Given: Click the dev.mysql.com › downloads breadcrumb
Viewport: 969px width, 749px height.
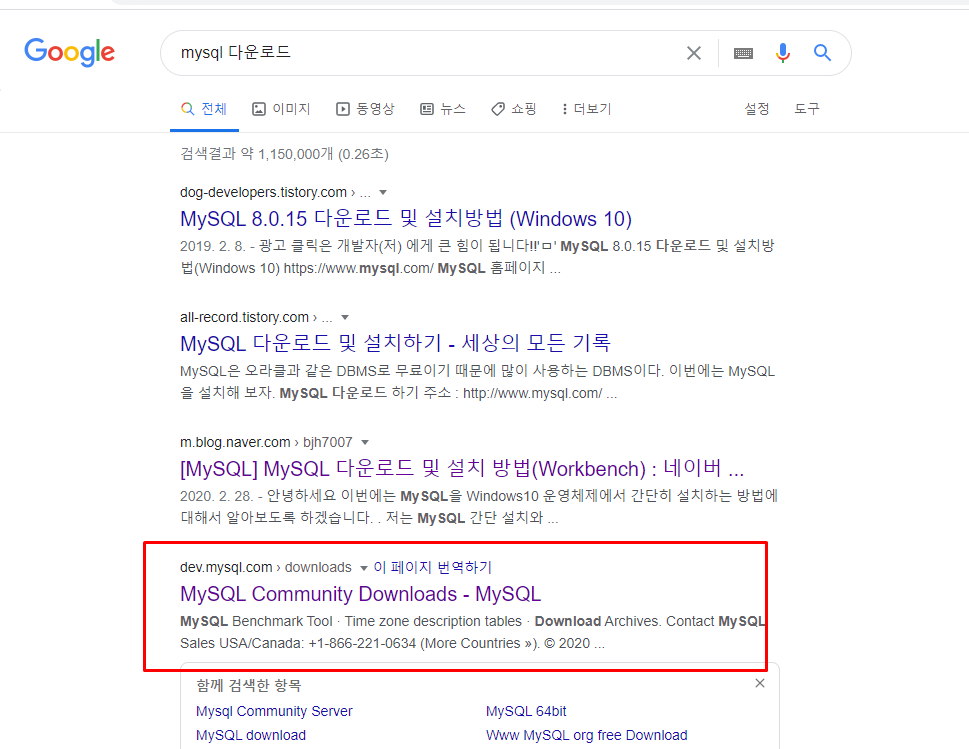Looking at the screenshot, I should [x=266, y=567].
